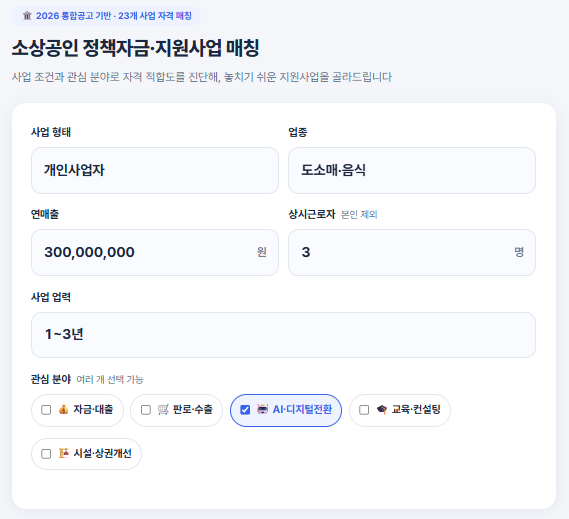Click the building icon in 시설·상권개선 chip
The image size is (569, 519).
[64, 453]
